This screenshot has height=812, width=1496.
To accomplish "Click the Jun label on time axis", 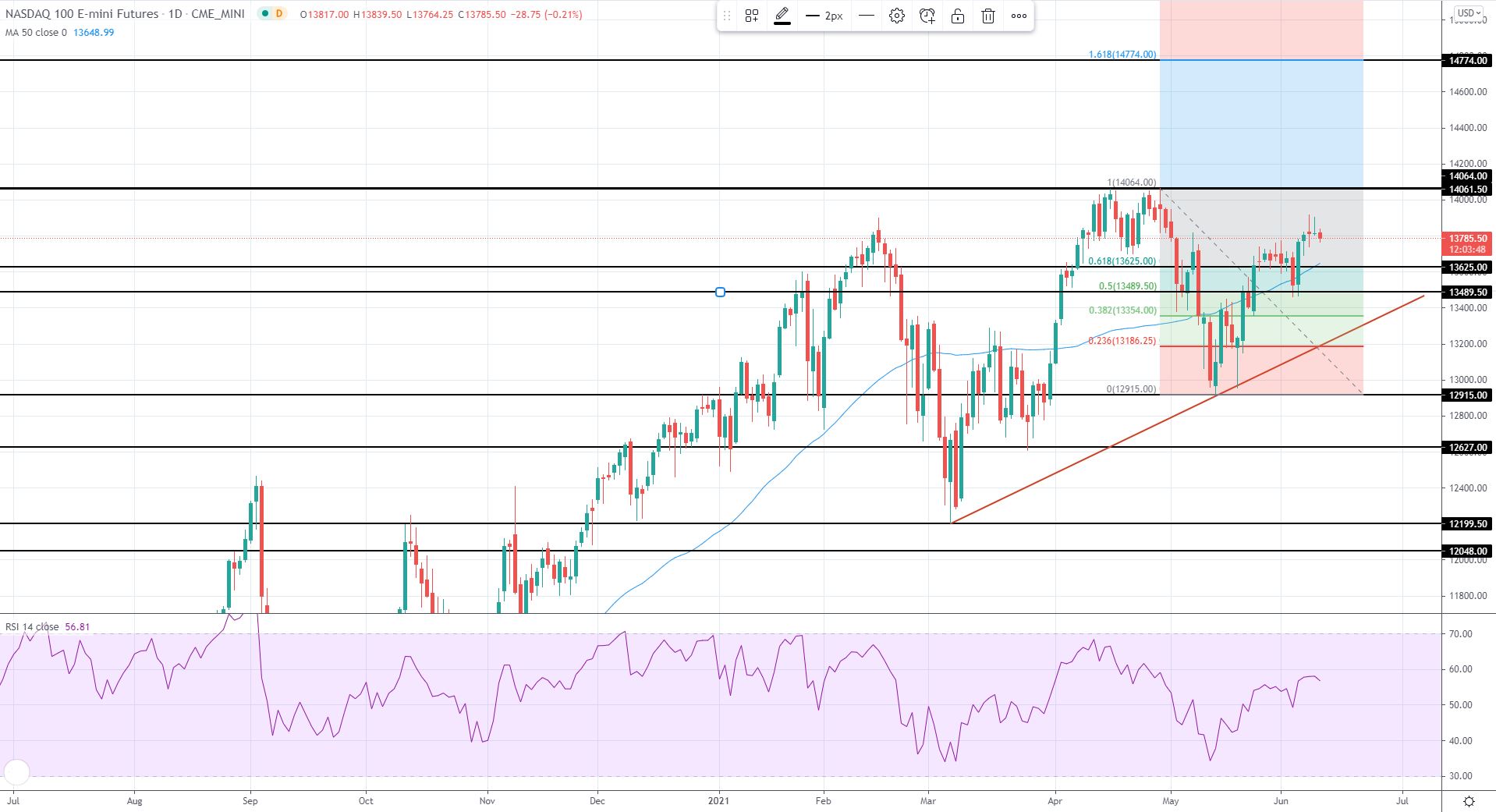I will [1281, 801].
